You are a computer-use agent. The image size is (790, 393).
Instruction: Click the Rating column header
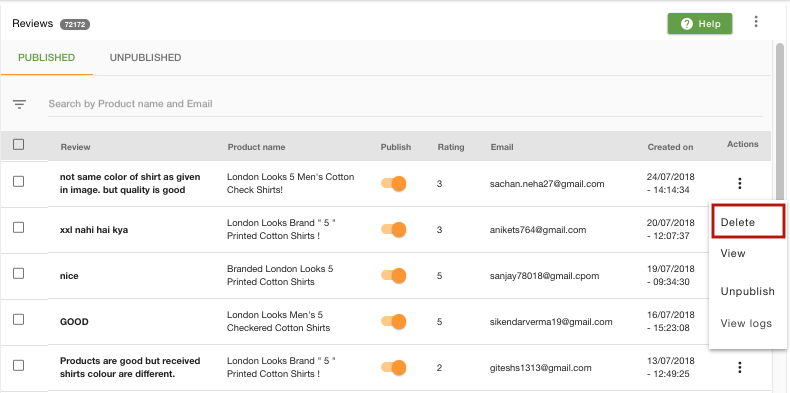pos(451,147)
